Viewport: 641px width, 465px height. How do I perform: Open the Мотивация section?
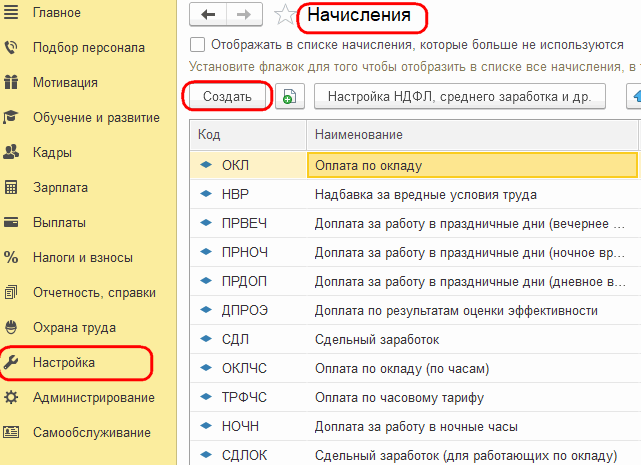click(65, 83)
